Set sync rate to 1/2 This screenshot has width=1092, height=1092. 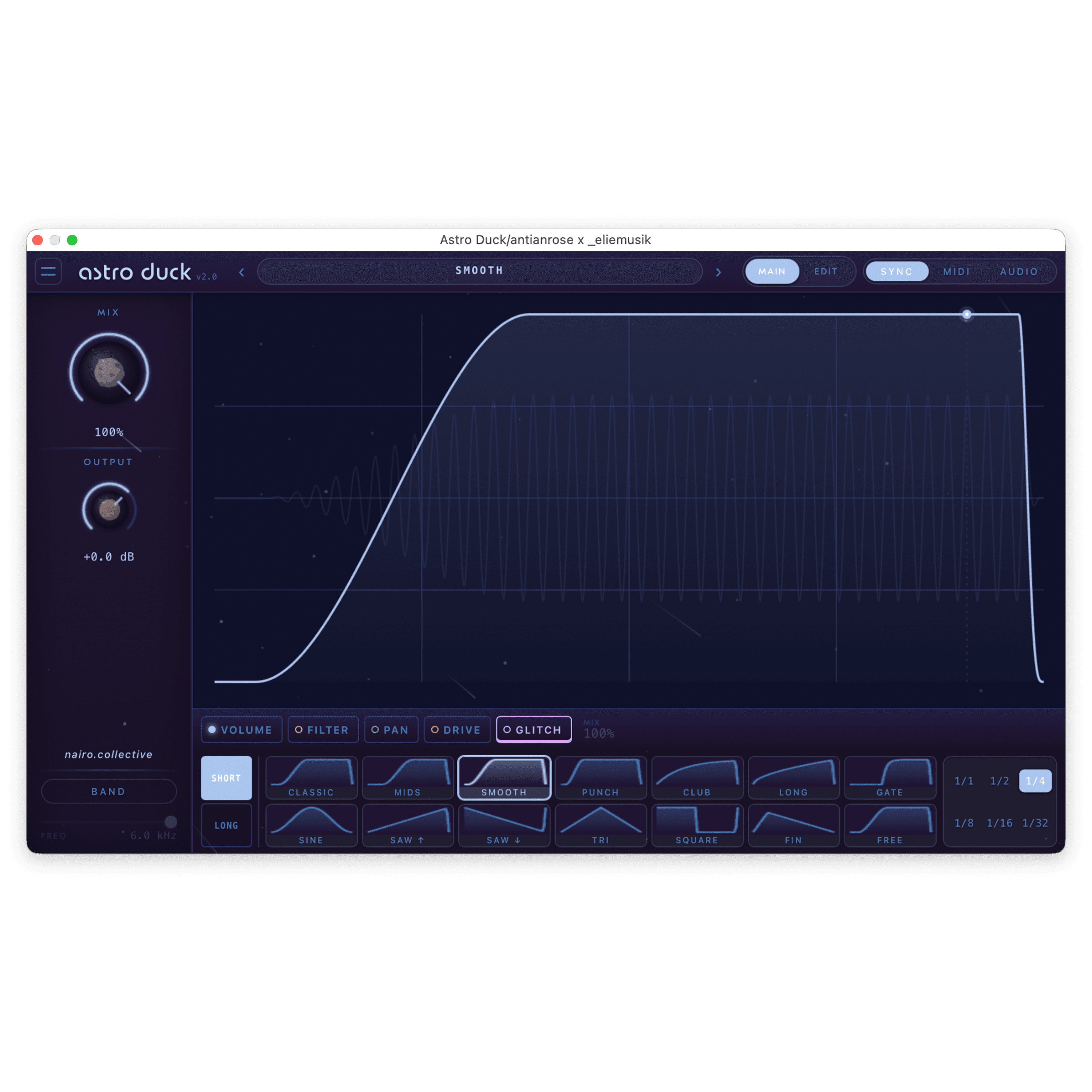click(999, 780)
